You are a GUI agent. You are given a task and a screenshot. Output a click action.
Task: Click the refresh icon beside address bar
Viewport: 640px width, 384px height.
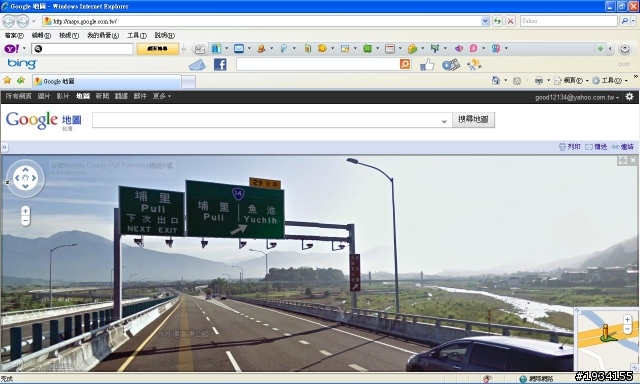coord(497,21)
